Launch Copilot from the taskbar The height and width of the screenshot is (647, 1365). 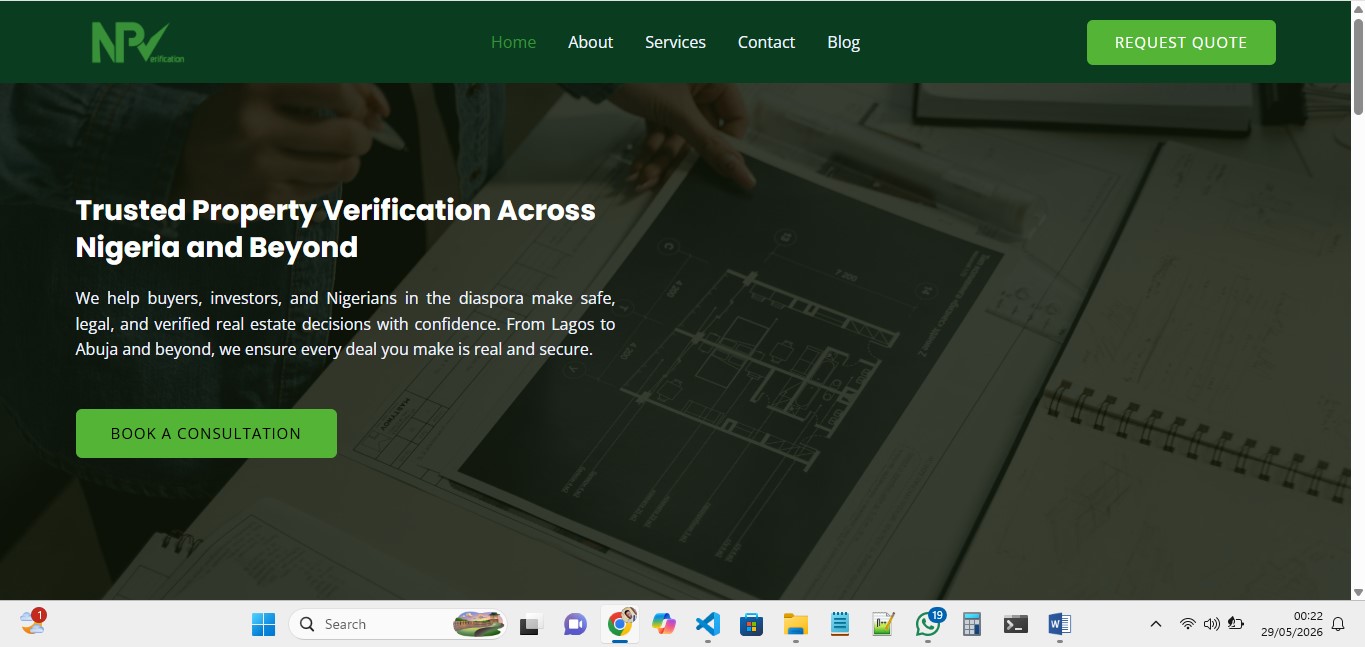click(663, 624)
